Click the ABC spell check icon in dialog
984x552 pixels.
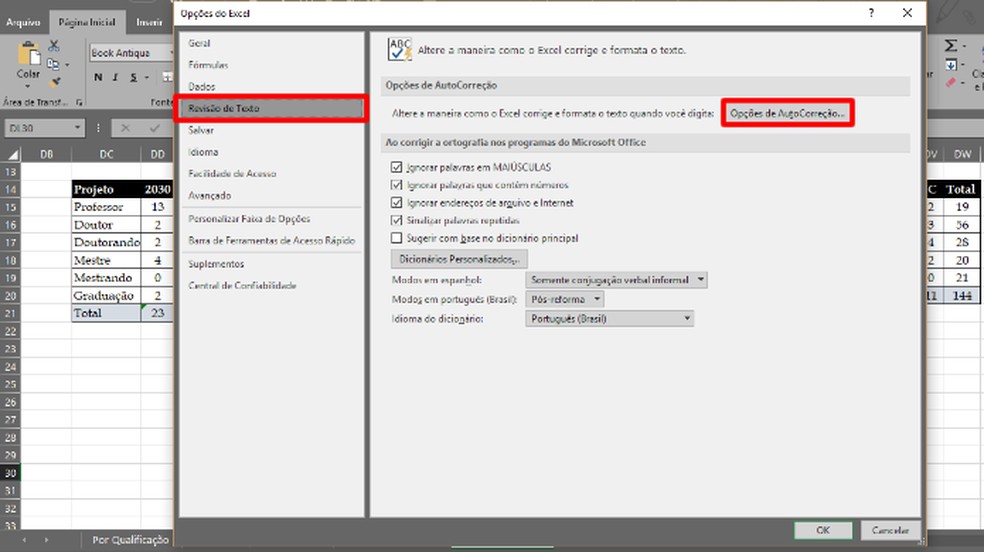tap(399, 50)
